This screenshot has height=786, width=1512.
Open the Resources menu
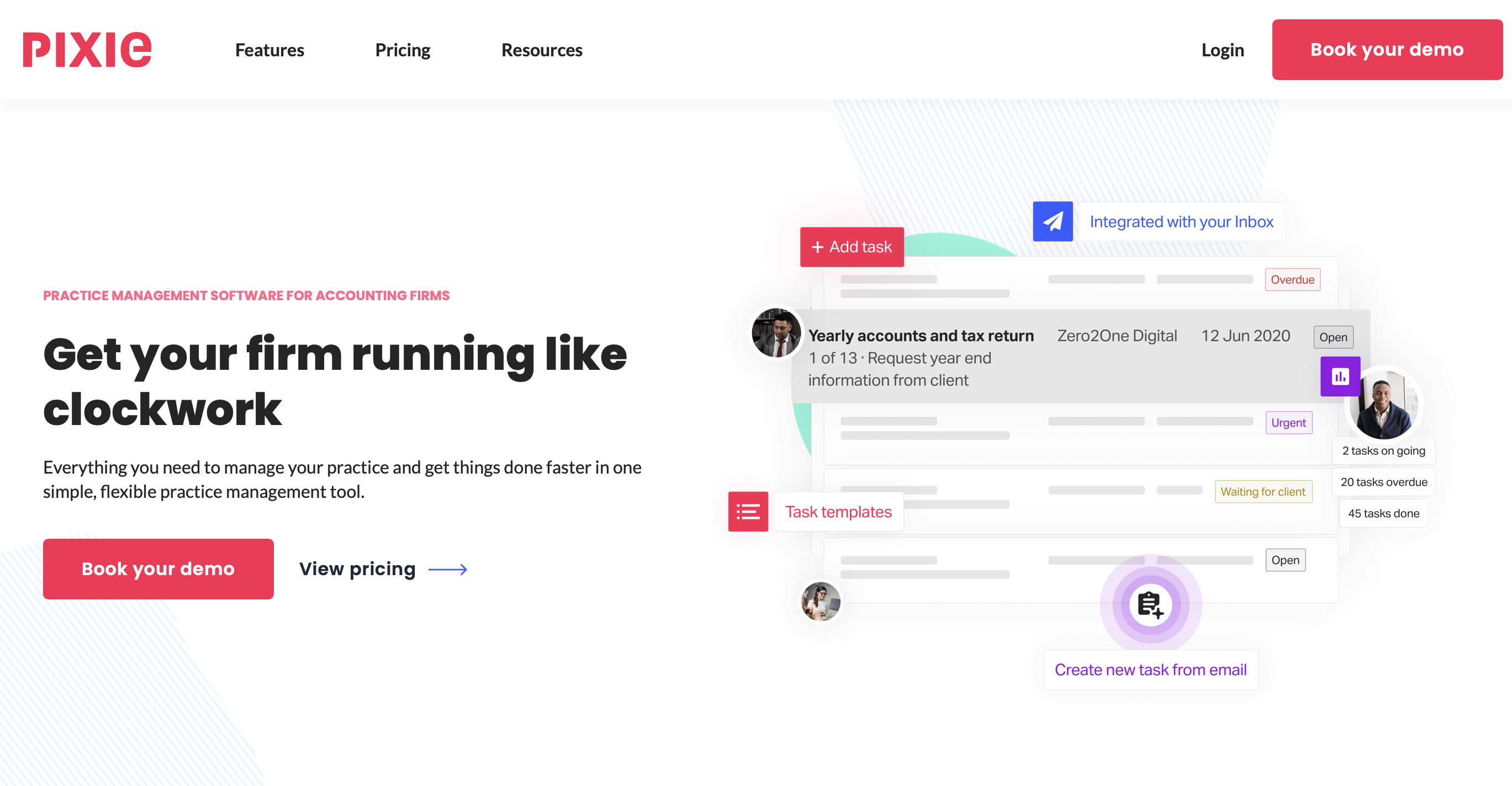(541, 50)
